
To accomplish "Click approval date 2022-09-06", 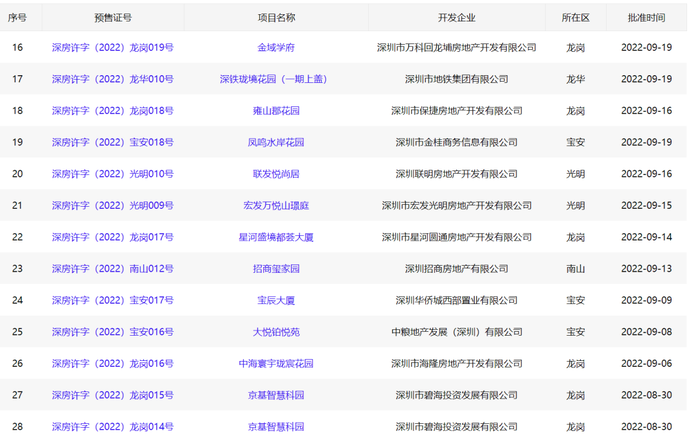I will (x=646, y=363).
